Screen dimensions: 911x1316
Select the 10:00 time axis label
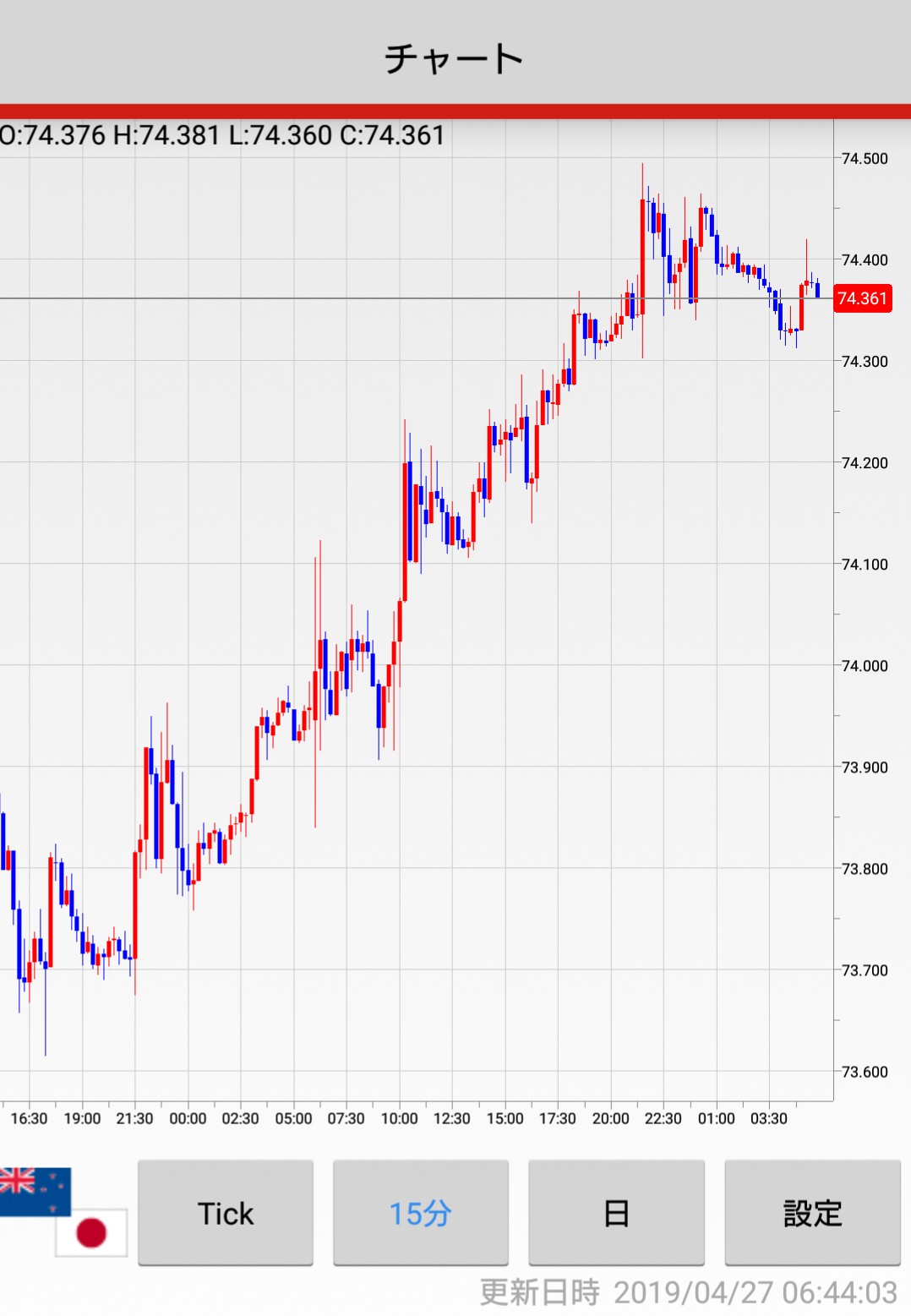tap(399, 1118)
